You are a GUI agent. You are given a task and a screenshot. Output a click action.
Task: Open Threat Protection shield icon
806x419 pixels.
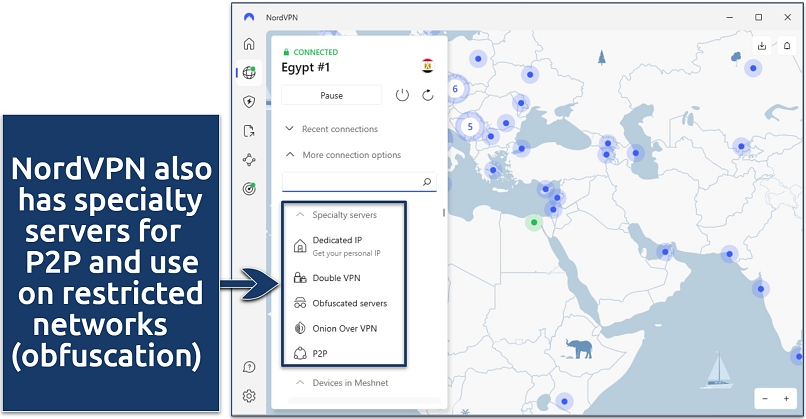(x=249, y=102)
